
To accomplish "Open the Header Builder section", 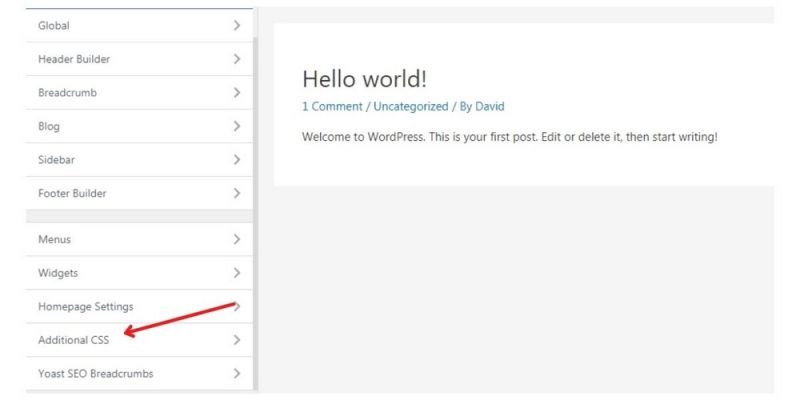I will pyautogui.click(x=139, y=59).
